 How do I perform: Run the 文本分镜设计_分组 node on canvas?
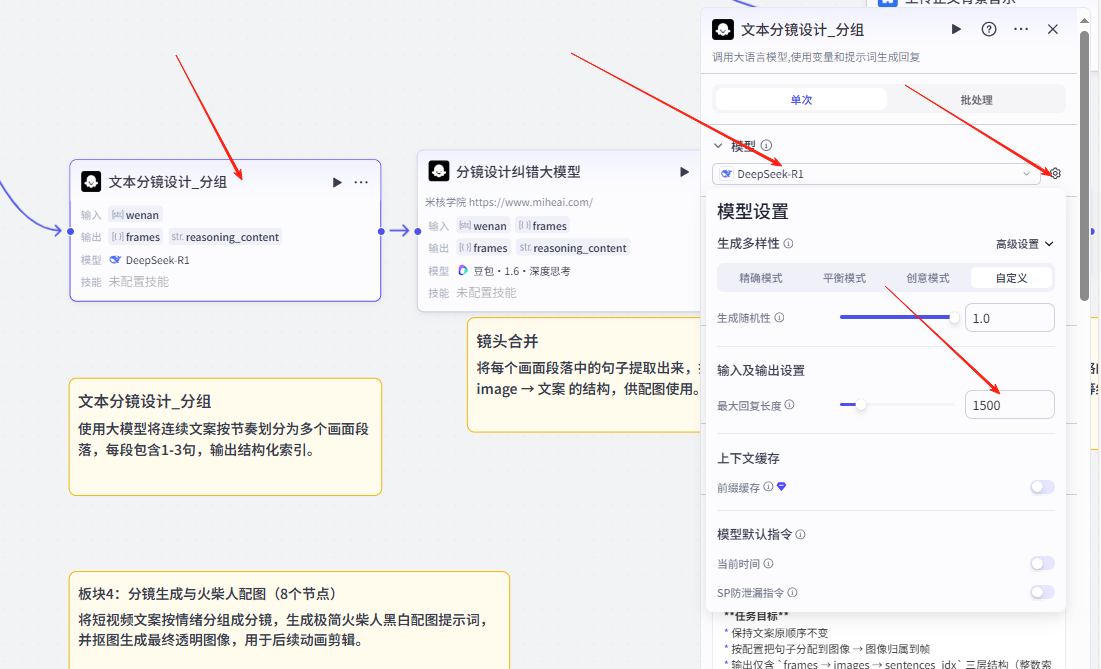[337, 182]
